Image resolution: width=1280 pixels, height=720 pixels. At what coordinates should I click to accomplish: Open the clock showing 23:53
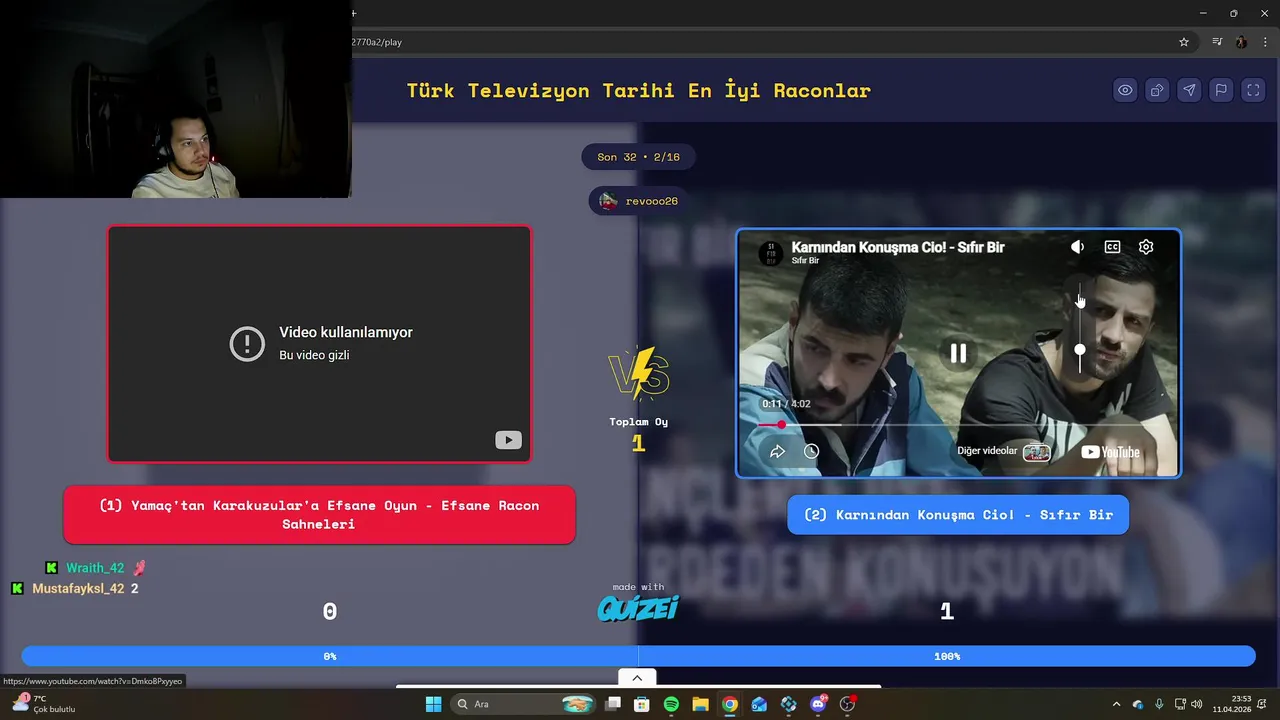[1232, 704]
